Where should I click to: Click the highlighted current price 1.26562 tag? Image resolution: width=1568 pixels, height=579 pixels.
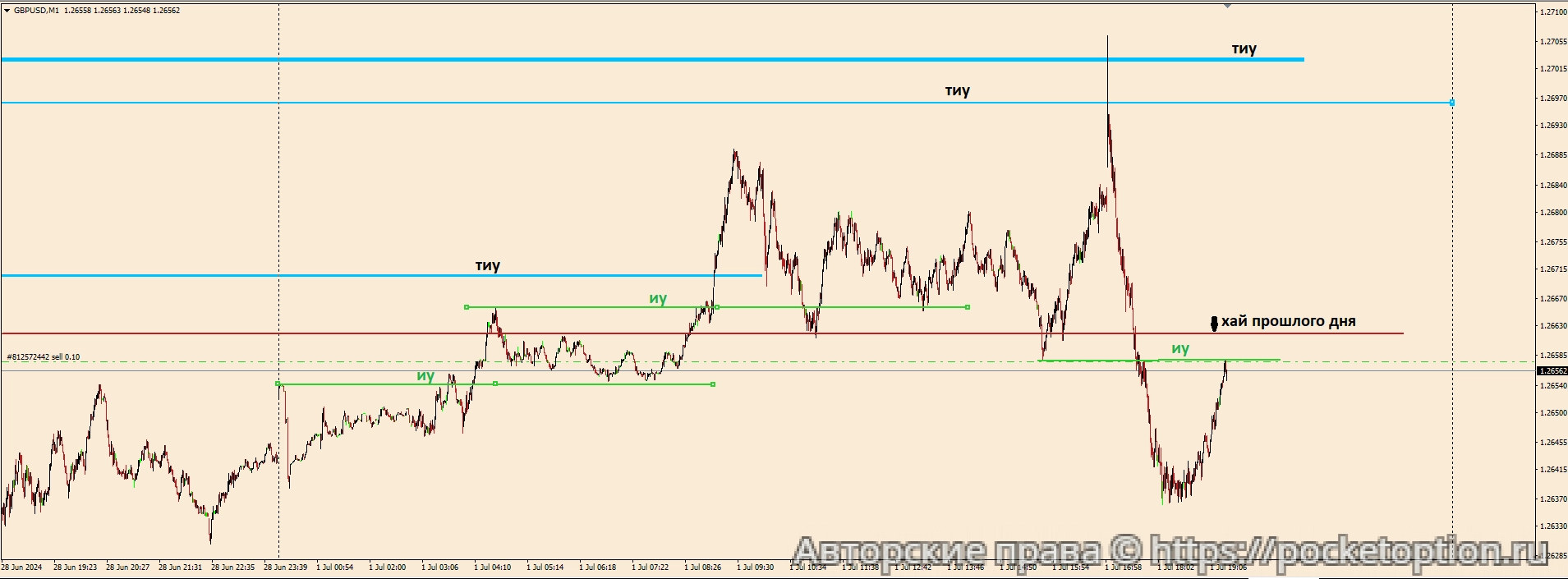(1552, 371)
